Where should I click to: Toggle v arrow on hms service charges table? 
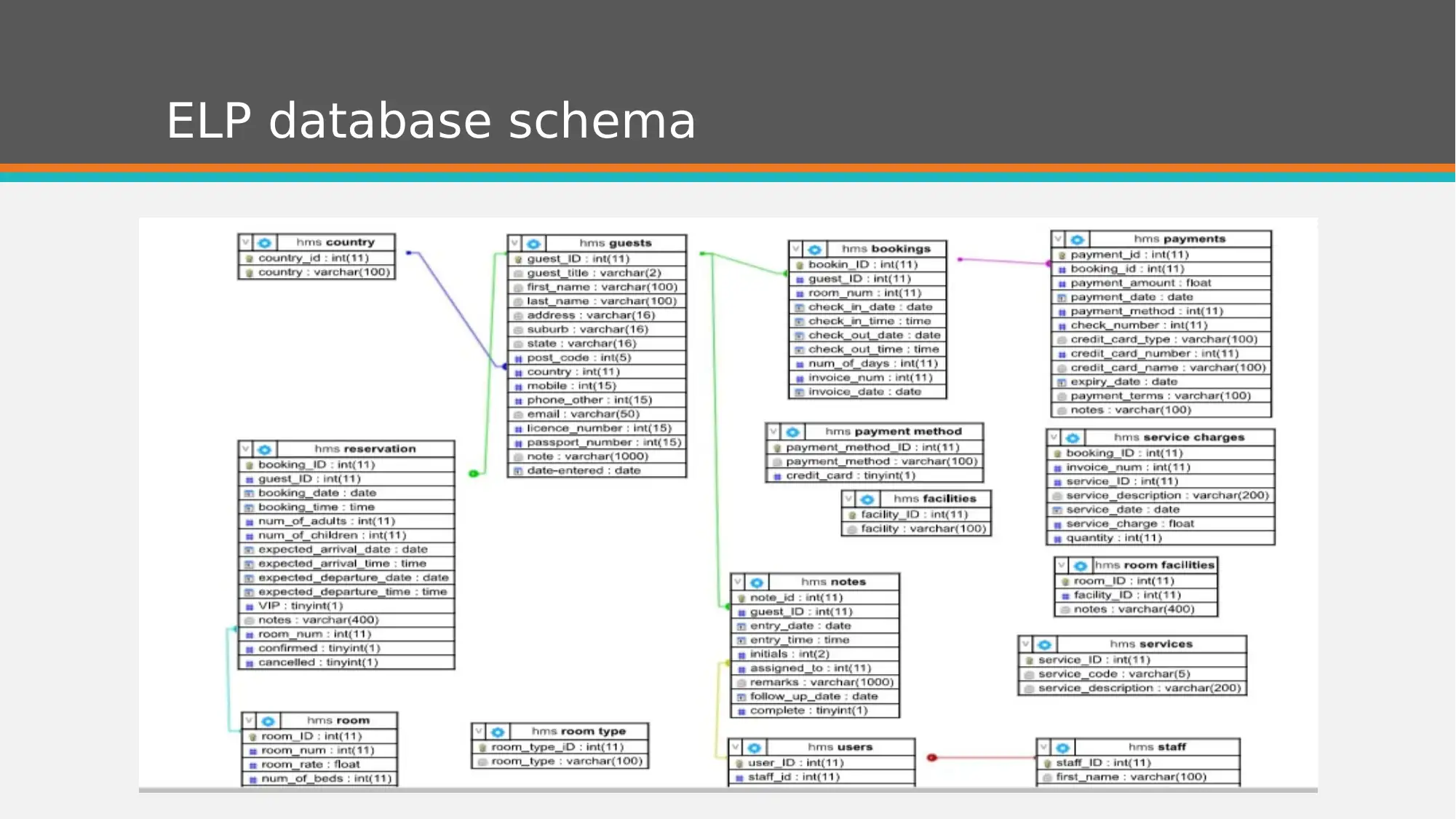(1054, 438)
